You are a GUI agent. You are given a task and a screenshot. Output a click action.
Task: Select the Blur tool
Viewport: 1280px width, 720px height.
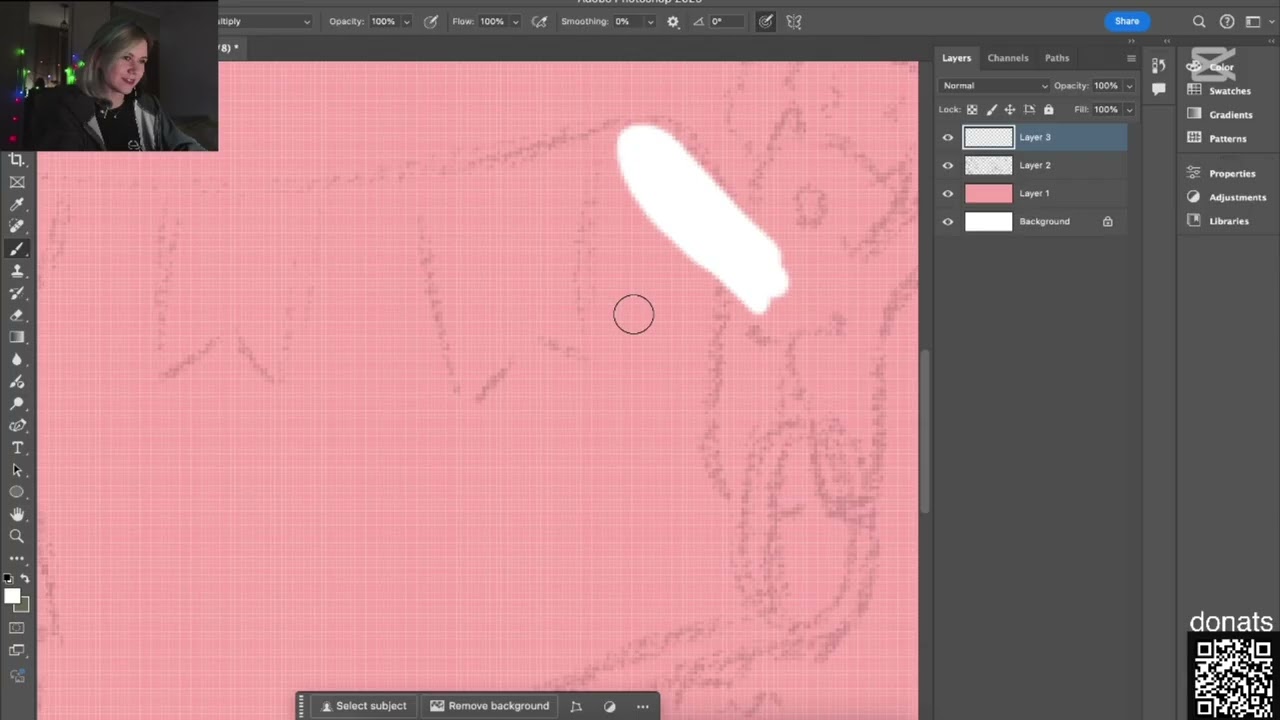click(x=17, y=359)
